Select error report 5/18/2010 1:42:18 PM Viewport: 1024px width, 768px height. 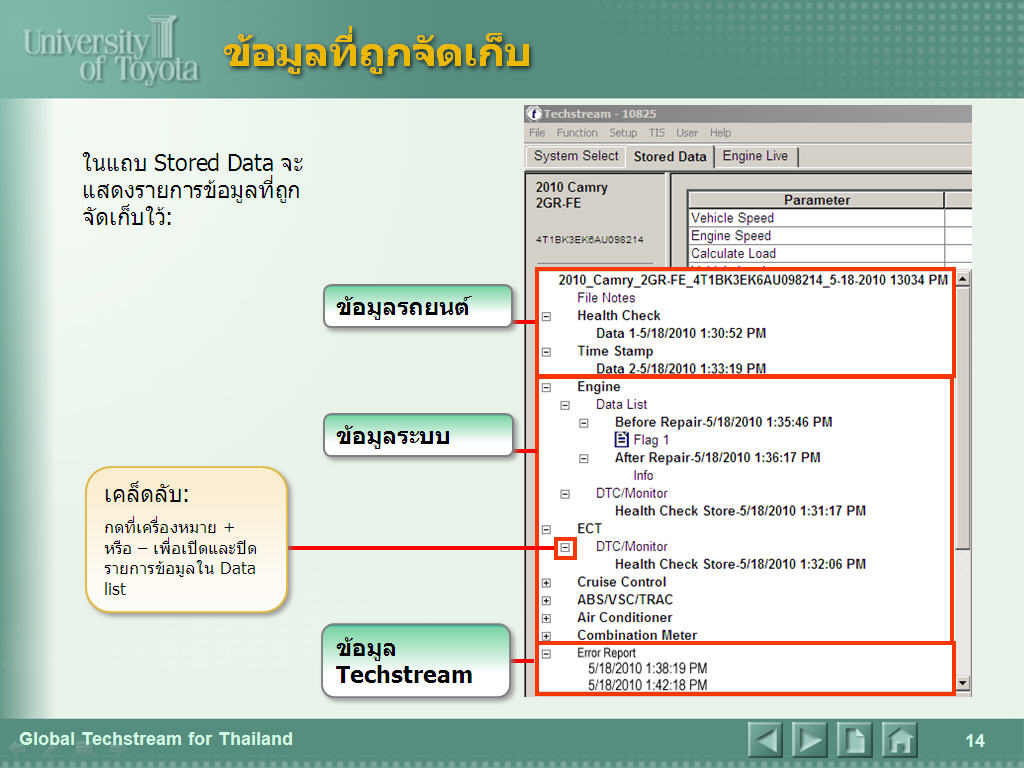647,684
